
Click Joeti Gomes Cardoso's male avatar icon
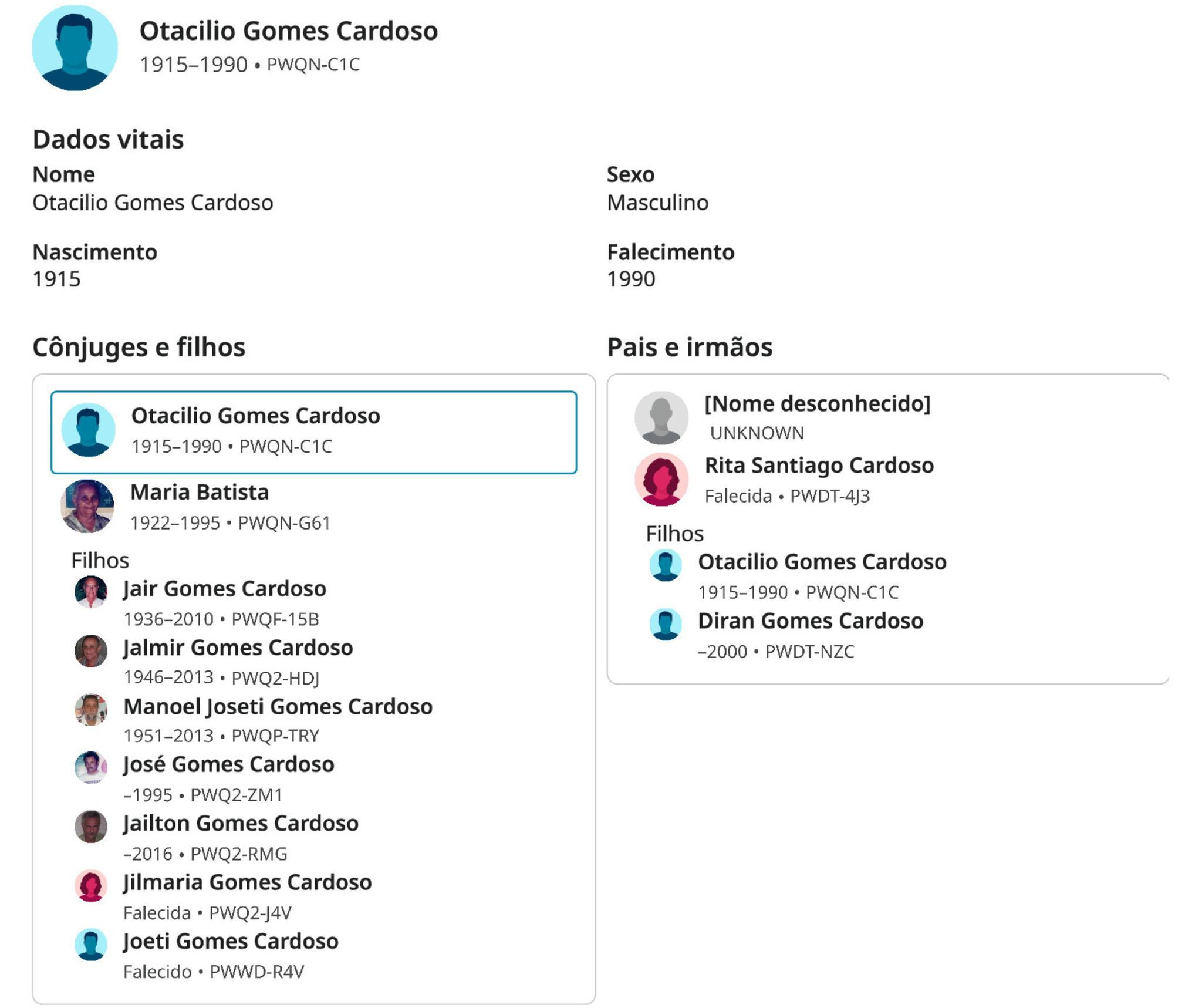tap(91, 944)
